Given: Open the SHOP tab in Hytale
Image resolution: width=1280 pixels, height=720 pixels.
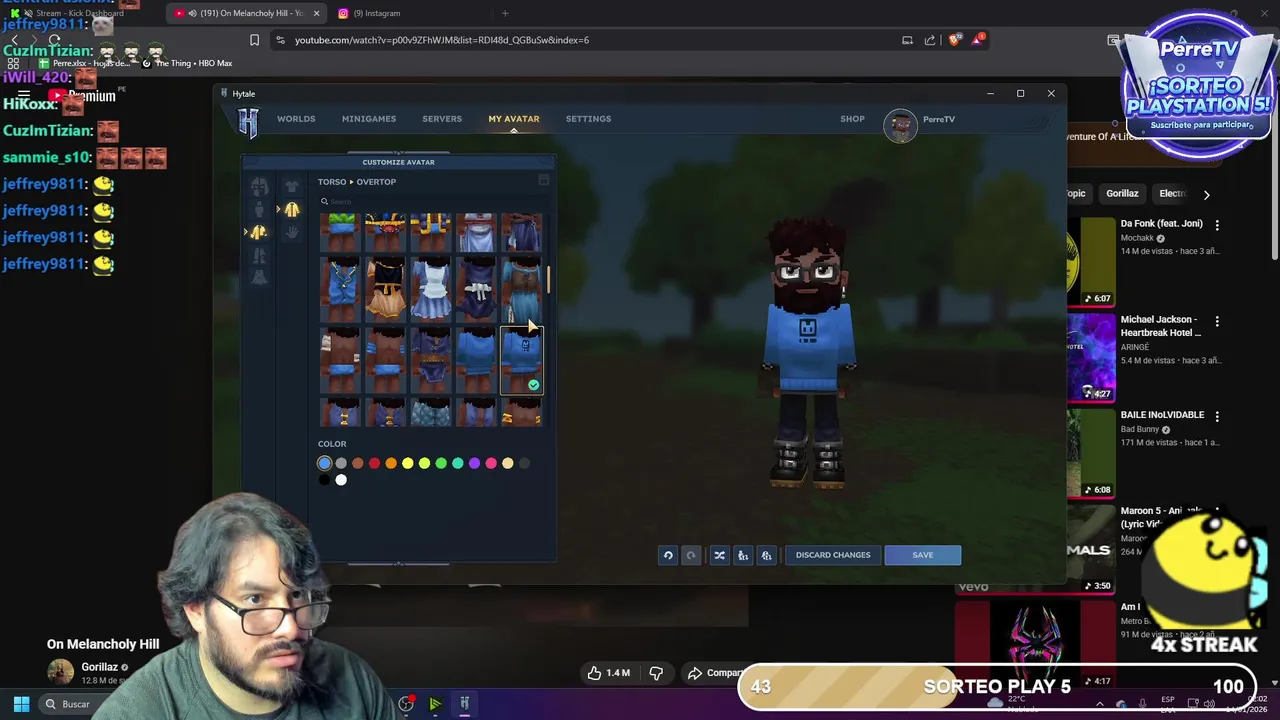Looking at the screenshot, I should tap(852, 119).
